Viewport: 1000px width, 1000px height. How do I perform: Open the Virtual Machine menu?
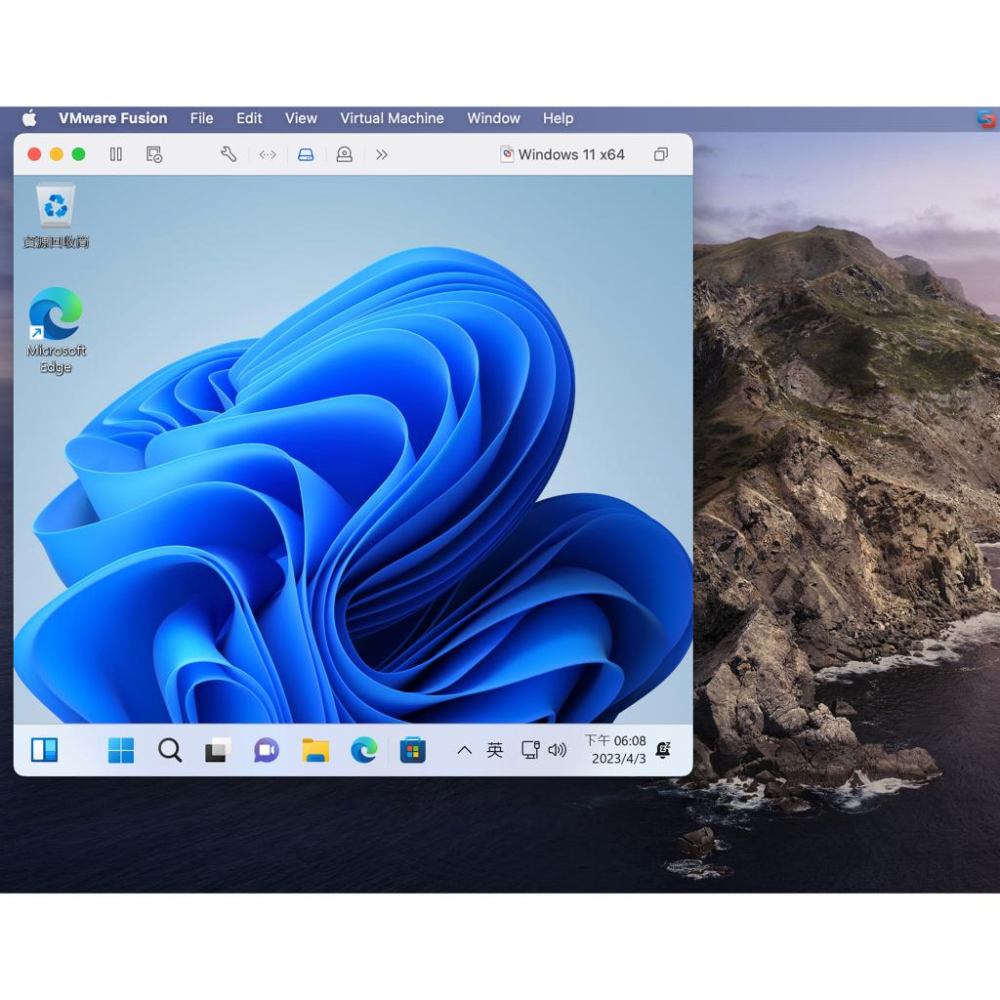(392, 118)
